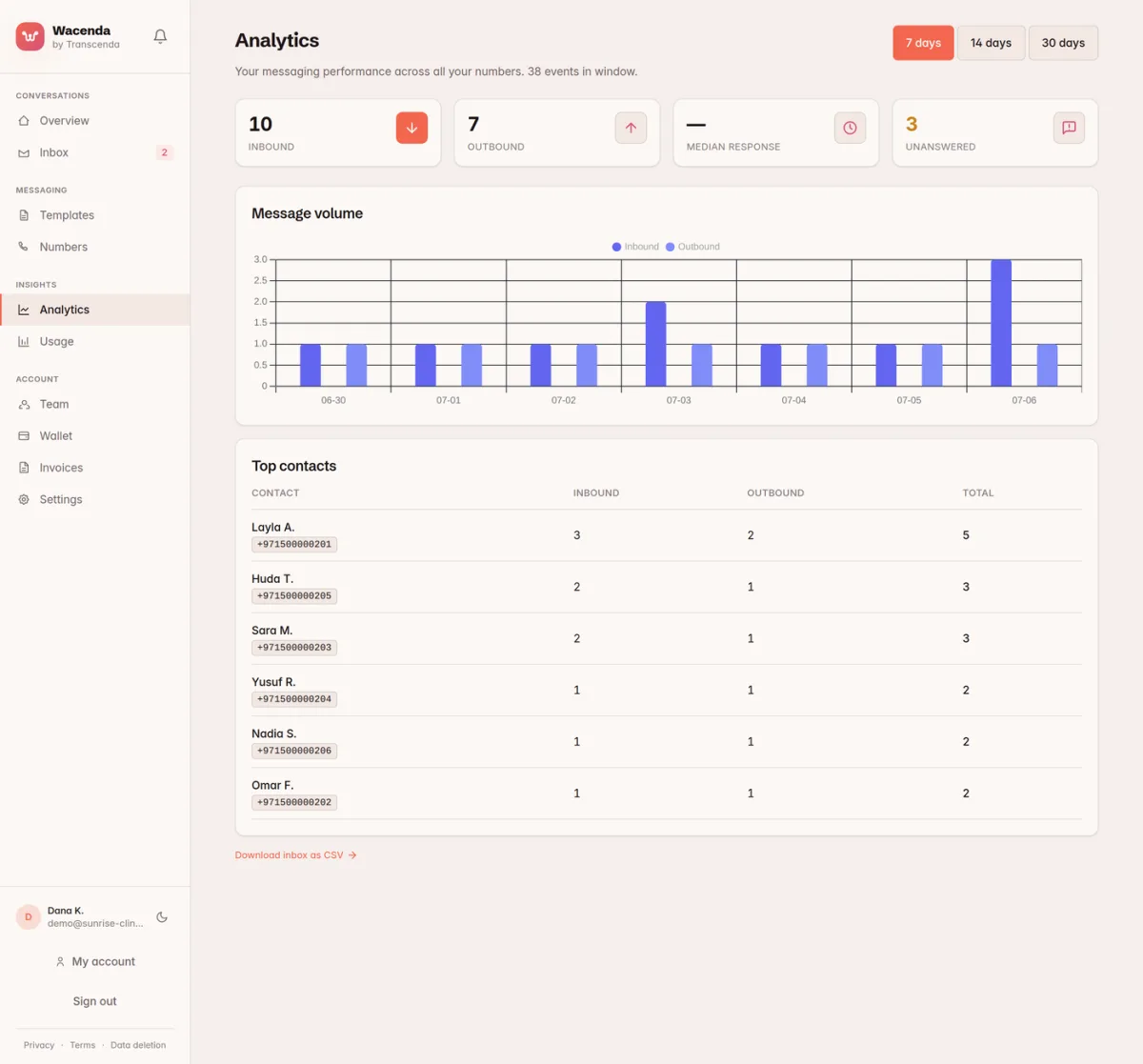Click the 10 inbound count
Screen dimensions: 1143x1064
[261, 124]
